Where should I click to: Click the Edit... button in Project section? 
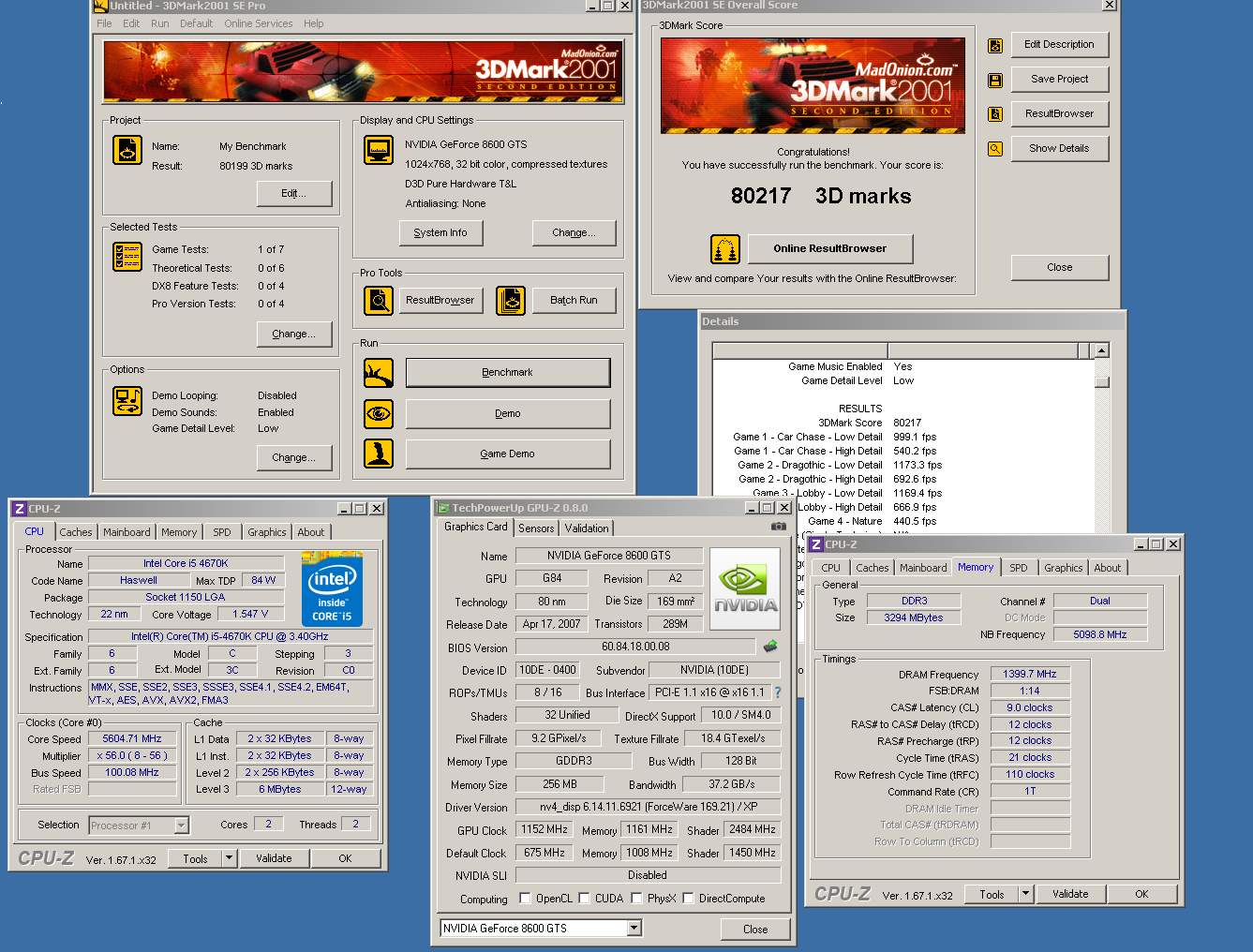[x=294, y=193]
